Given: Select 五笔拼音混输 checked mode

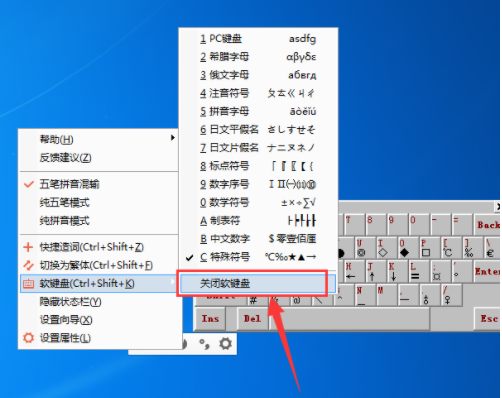Looking at the screenshot, I should pos(99,184).
